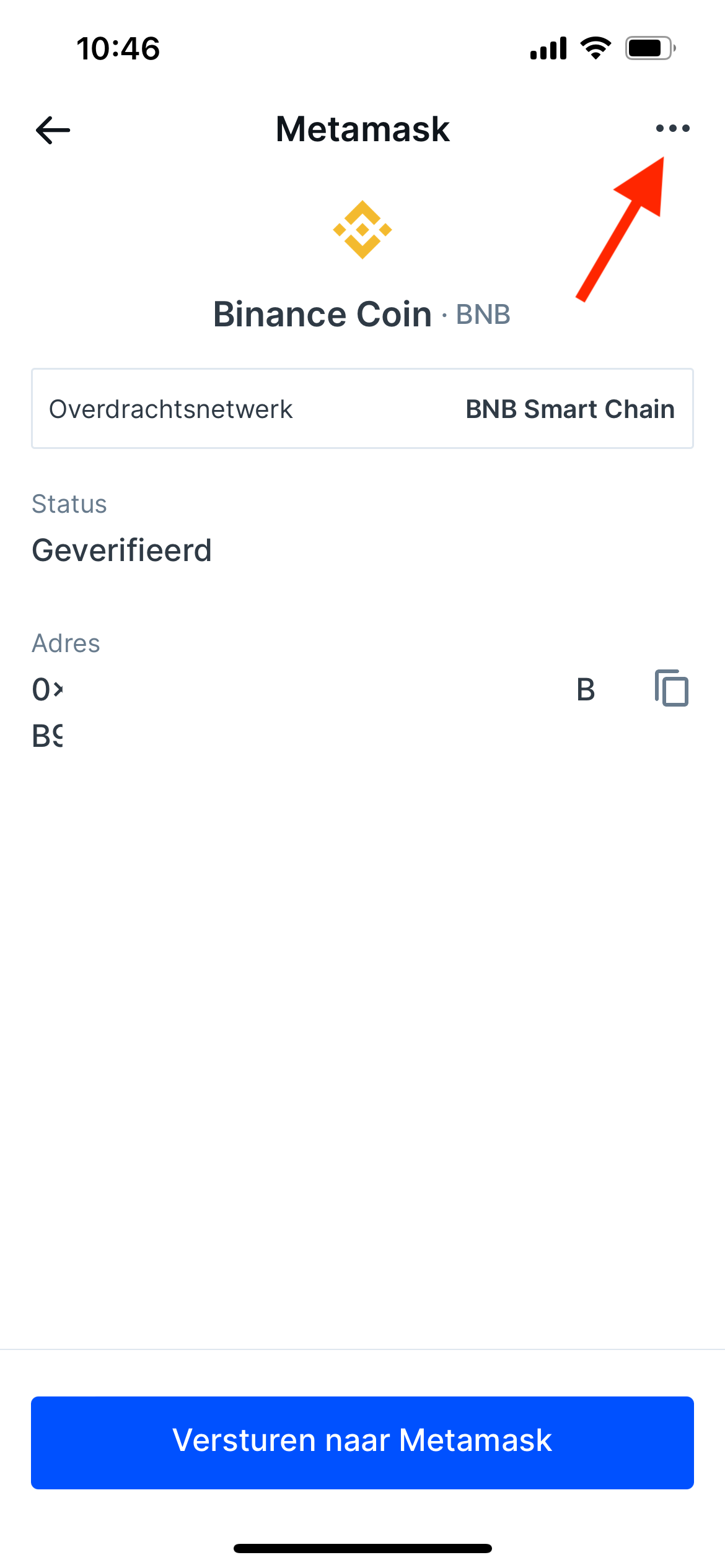The width and height of the screenshot is (725, 1568).
Task: Tap the Versturen naar Metamask button
Action: click(362, 1442)
